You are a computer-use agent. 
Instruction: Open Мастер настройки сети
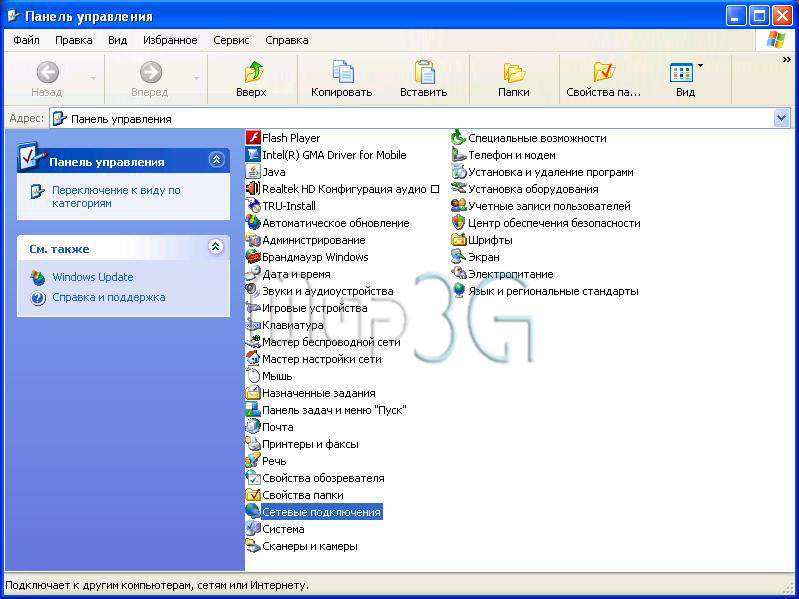pos(314,359)
